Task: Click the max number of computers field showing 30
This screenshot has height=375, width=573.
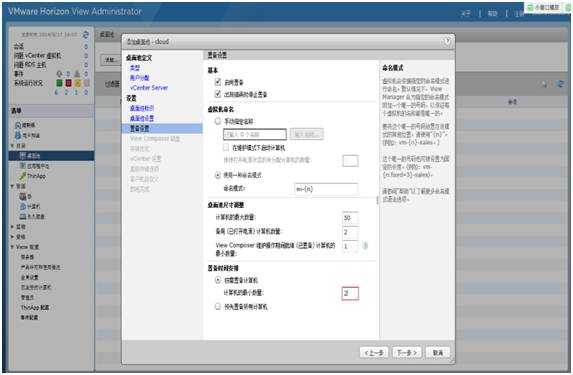Action: pyautogui.click(x=350, y=218)
